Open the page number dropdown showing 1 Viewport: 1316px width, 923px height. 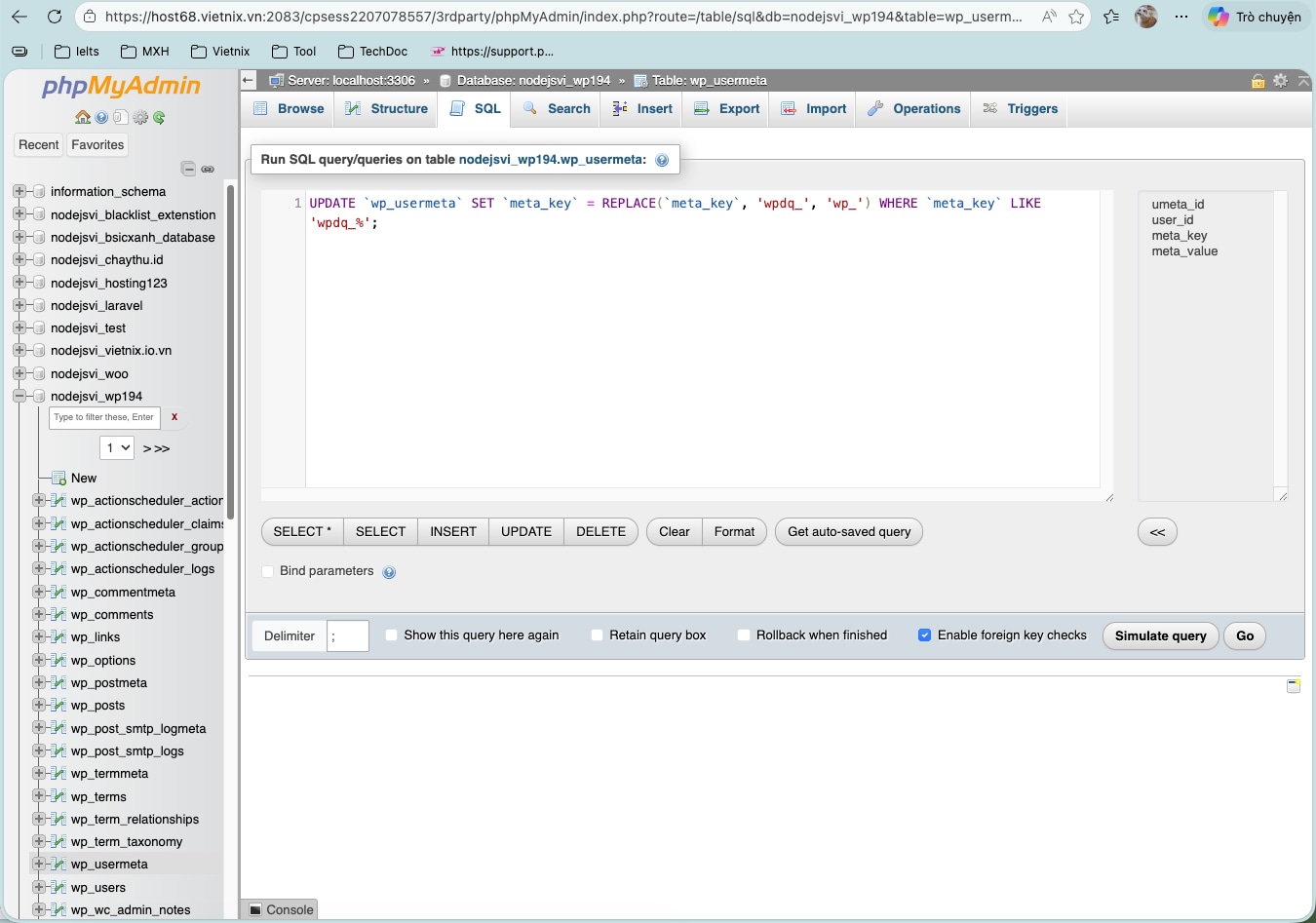click(x=116, y=447)
